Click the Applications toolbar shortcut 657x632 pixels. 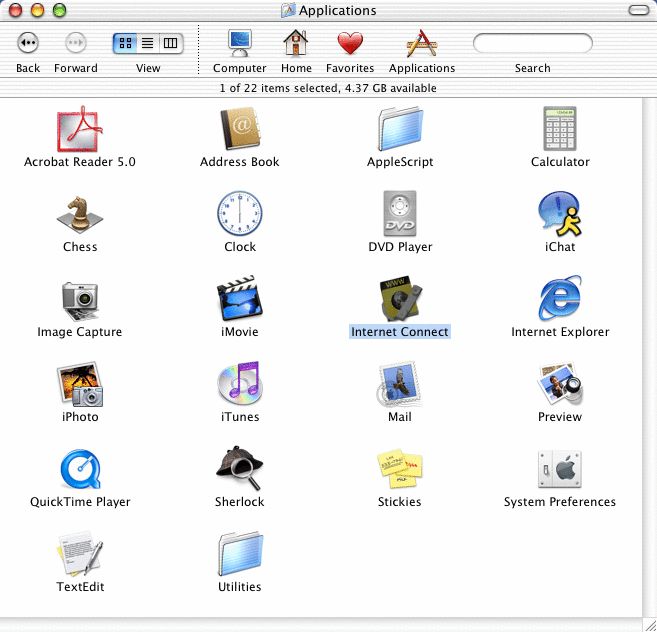pos(422,43)
